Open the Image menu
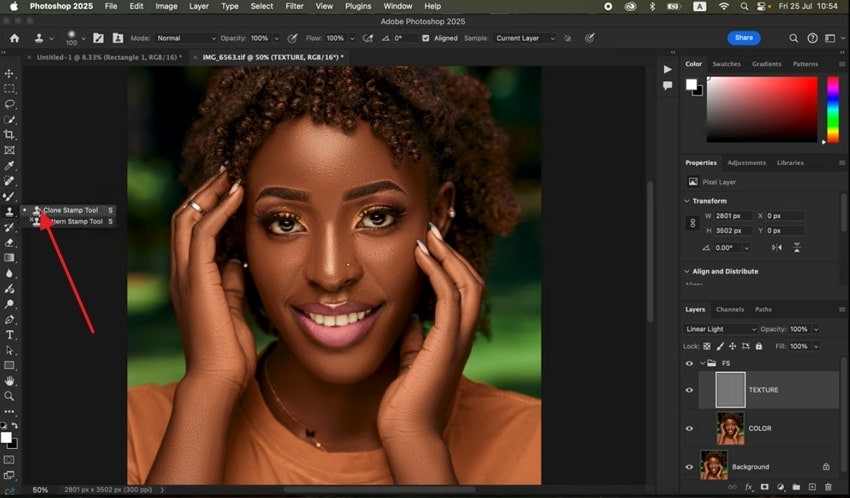 (166, 6)
